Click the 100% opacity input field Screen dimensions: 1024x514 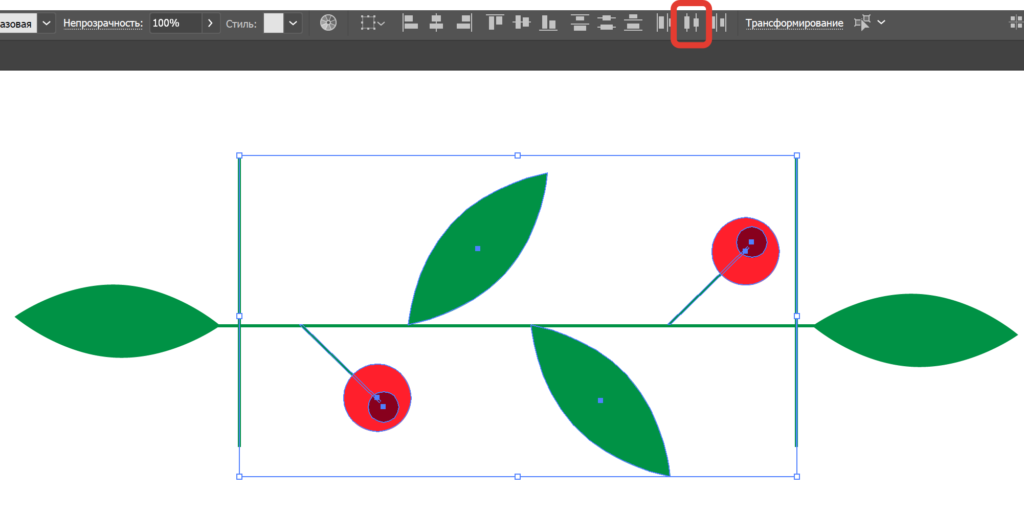[x=173, y=23]
